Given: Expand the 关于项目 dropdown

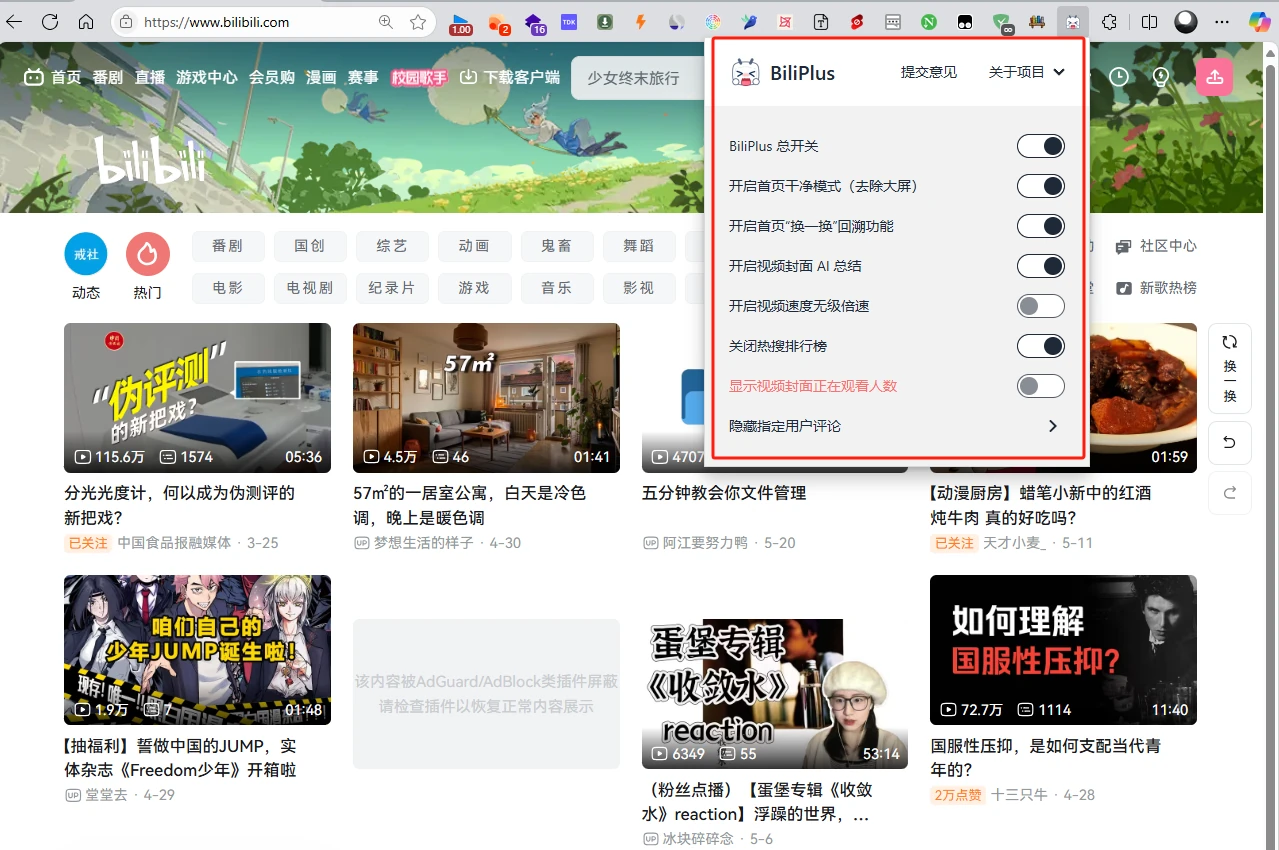Looking at the screenshot, I should point(1026,72).
